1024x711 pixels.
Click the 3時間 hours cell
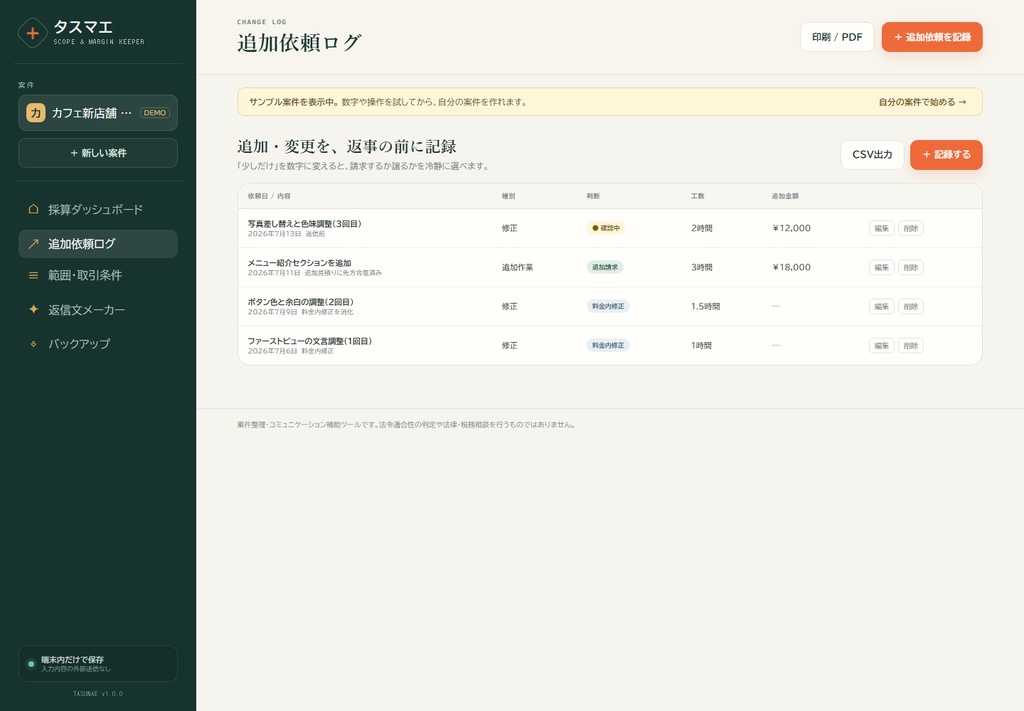[x=701, y=267]
